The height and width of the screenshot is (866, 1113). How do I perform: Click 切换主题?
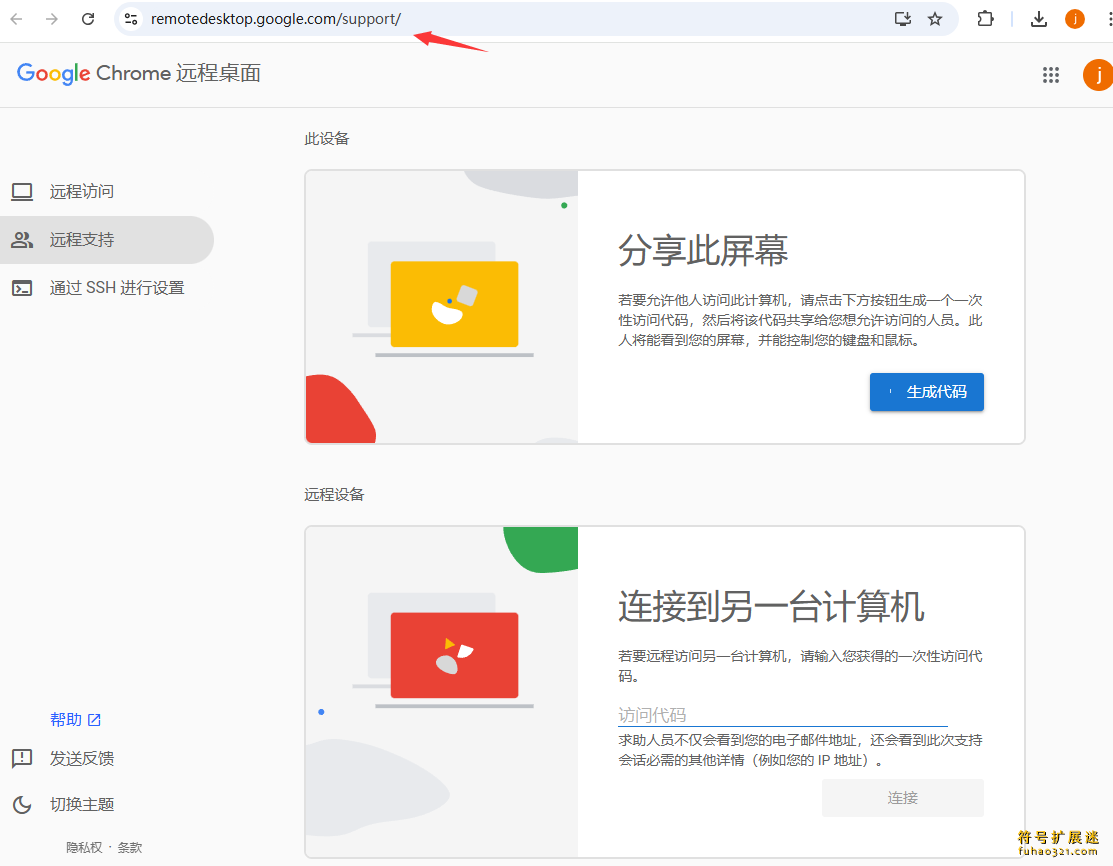[x=82, y=805]
